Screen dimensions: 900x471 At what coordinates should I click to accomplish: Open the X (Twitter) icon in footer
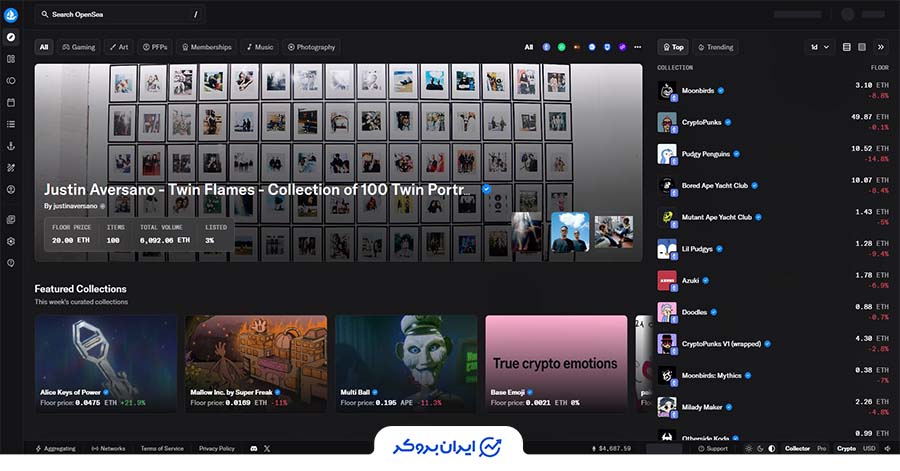(267, 449)
